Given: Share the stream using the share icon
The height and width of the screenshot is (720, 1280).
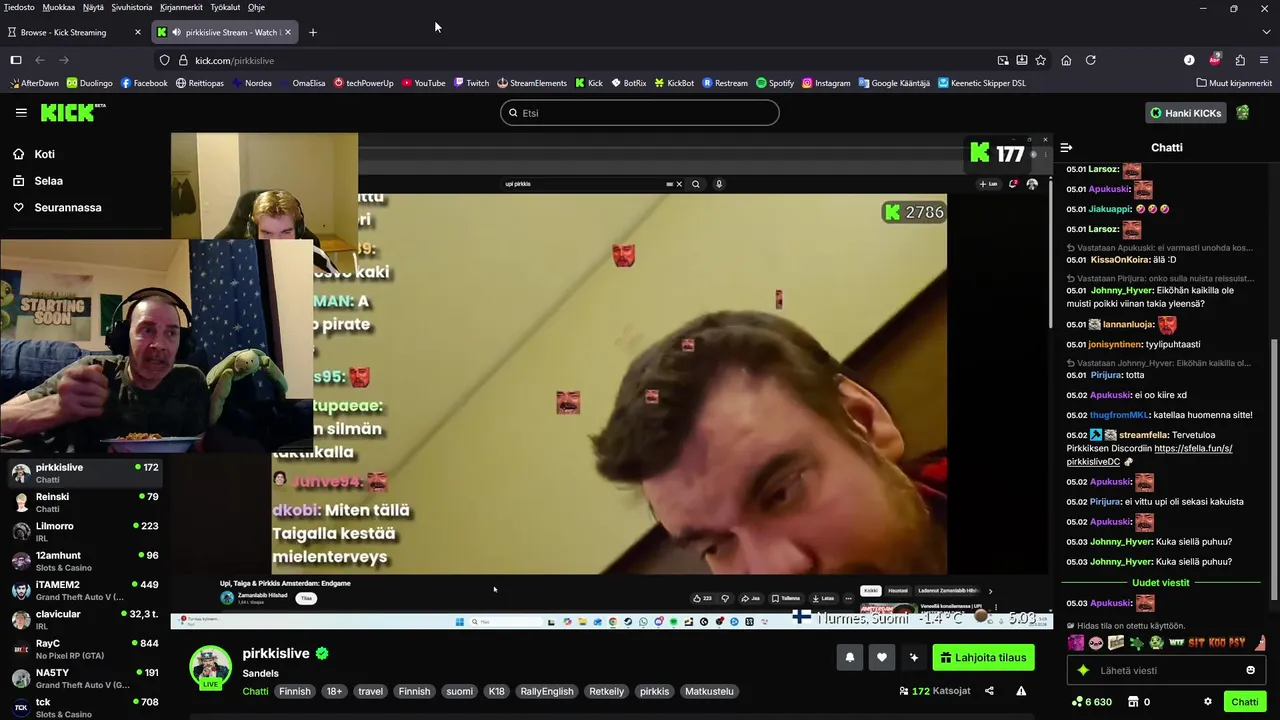Looking at the screenshot, I should point(989,691).
